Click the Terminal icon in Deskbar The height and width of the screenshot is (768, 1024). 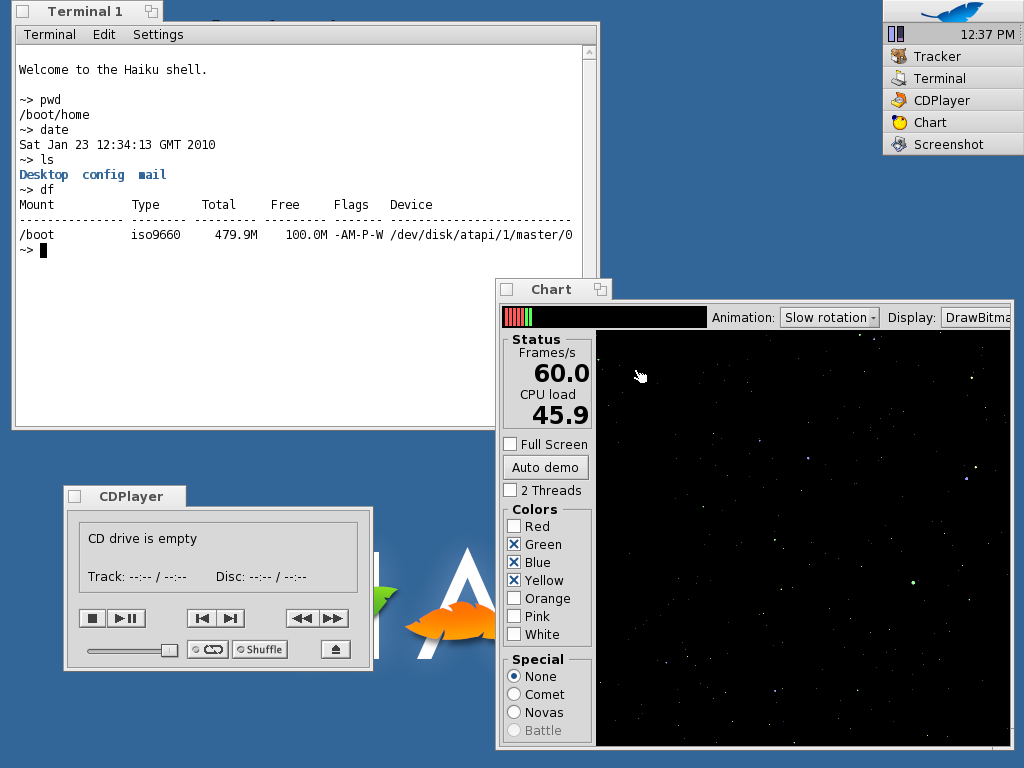(899, 78)
